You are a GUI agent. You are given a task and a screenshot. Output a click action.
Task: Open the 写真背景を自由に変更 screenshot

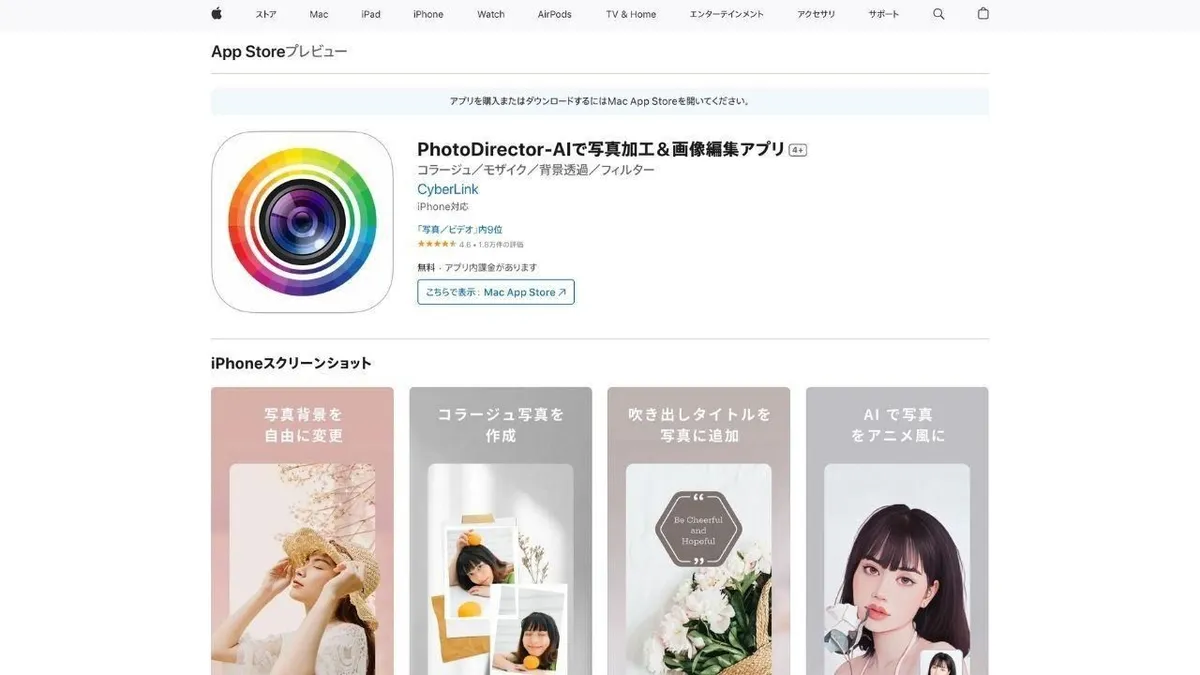(x=302, y=531)
